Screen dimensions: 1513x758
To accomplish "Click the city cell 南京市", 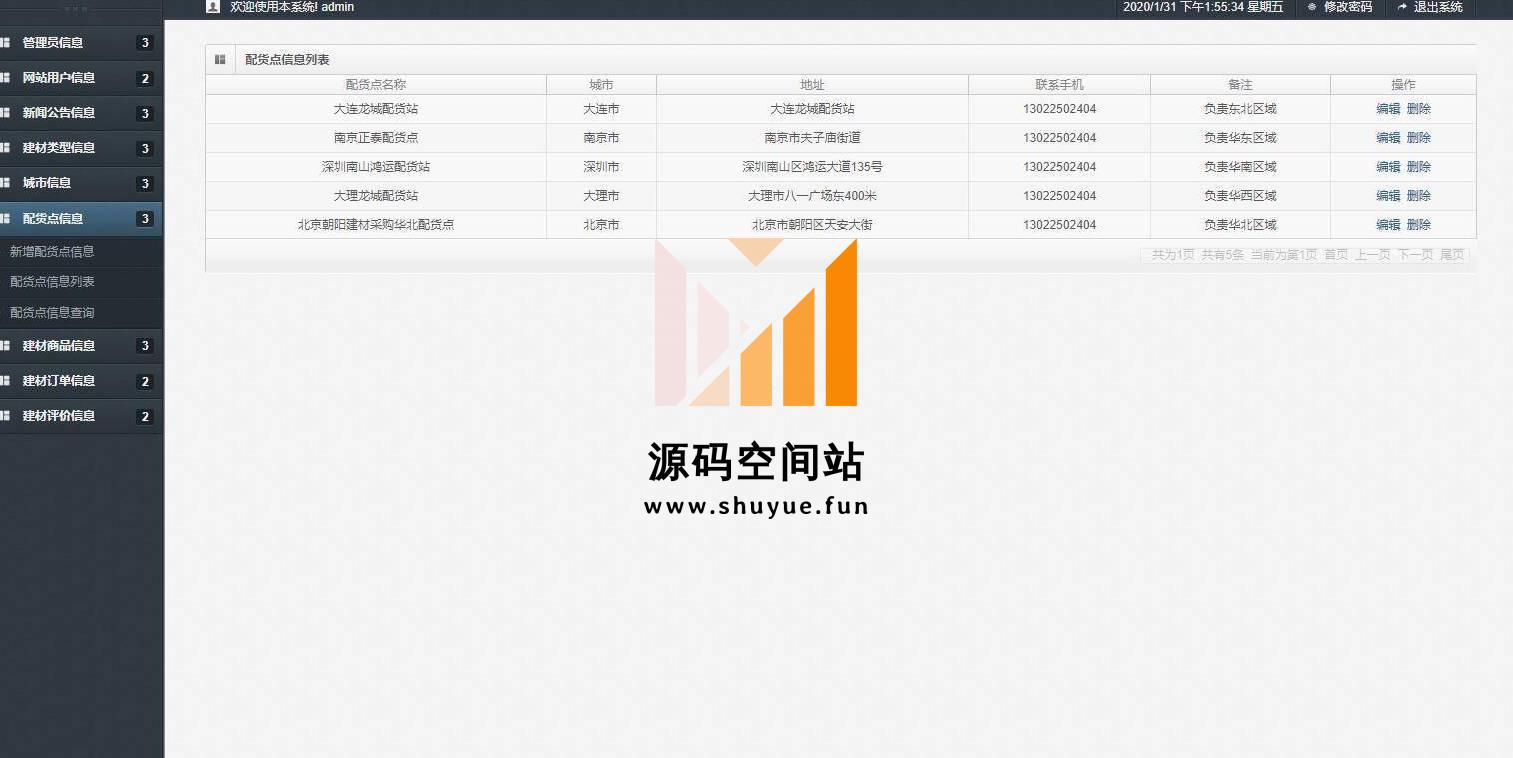I will (601, 138).
